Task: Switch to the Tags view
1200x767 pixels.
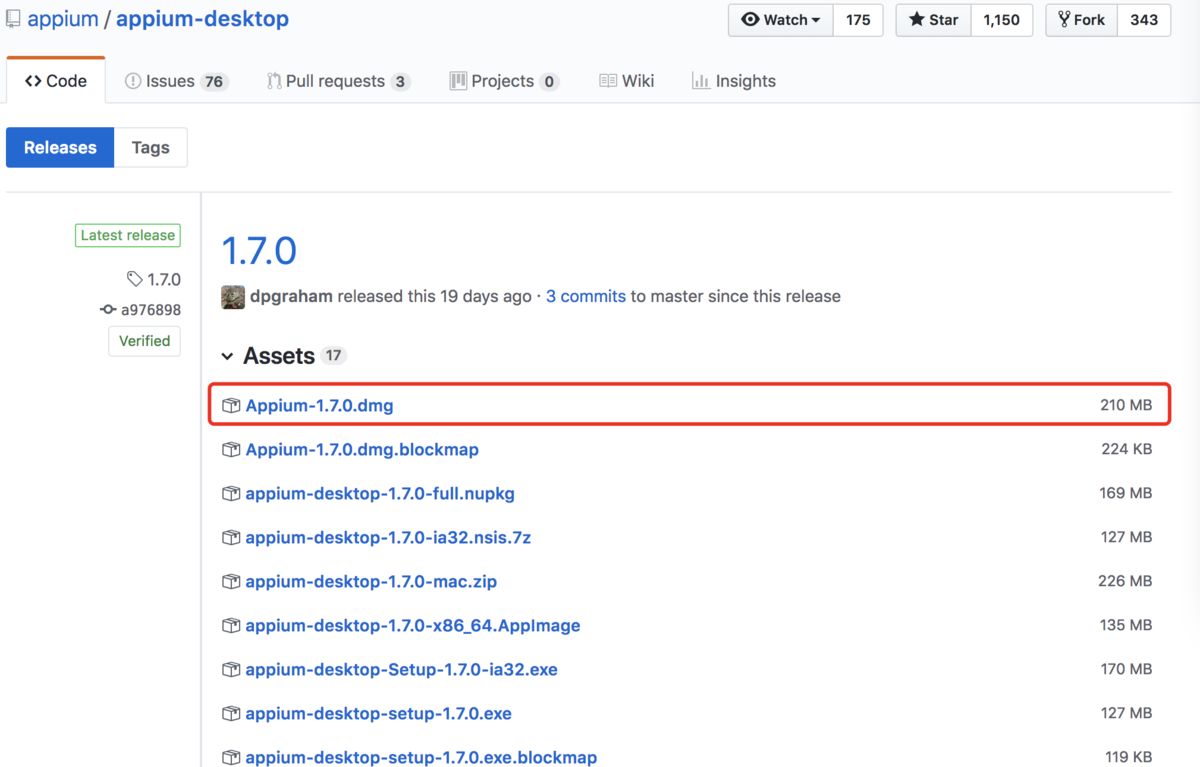Action: 150,147
